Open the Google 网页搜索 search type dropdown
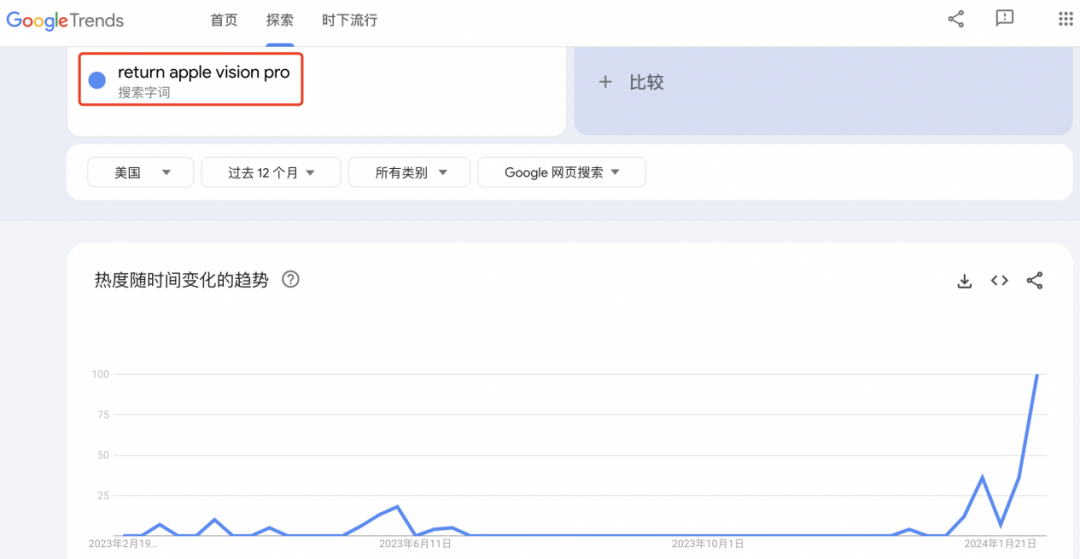The height and width of the screenshot is (559, 1080). (x=561, y=172)
